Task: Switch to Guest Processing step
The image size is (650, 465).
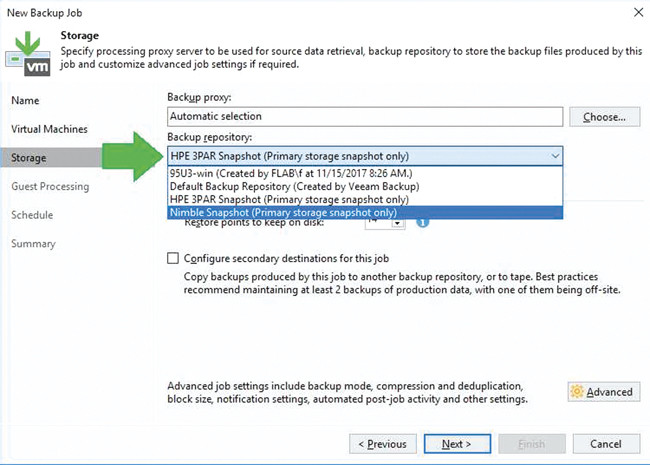Action: click(x=50, y=186)
